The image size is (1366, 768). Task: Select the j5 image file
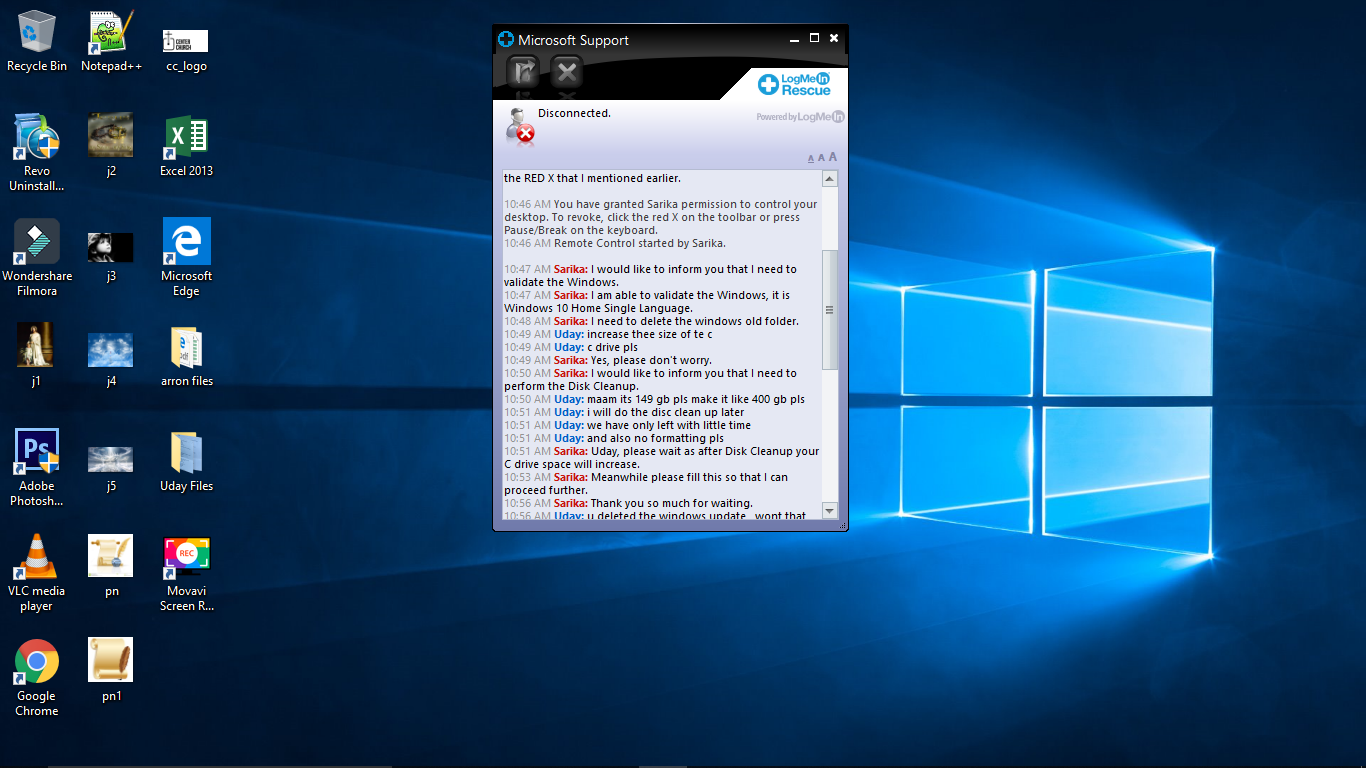[x=111, y=468]
